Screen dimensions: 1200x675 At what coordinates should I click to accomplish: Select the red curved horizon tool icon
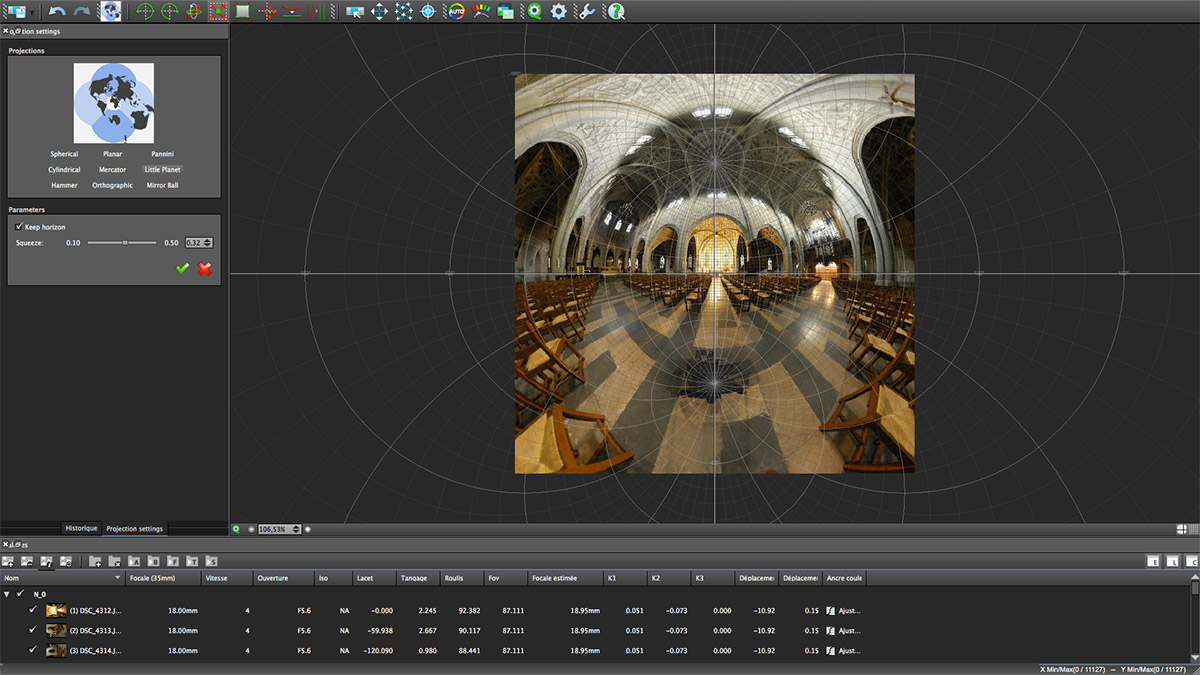(291, 11)
